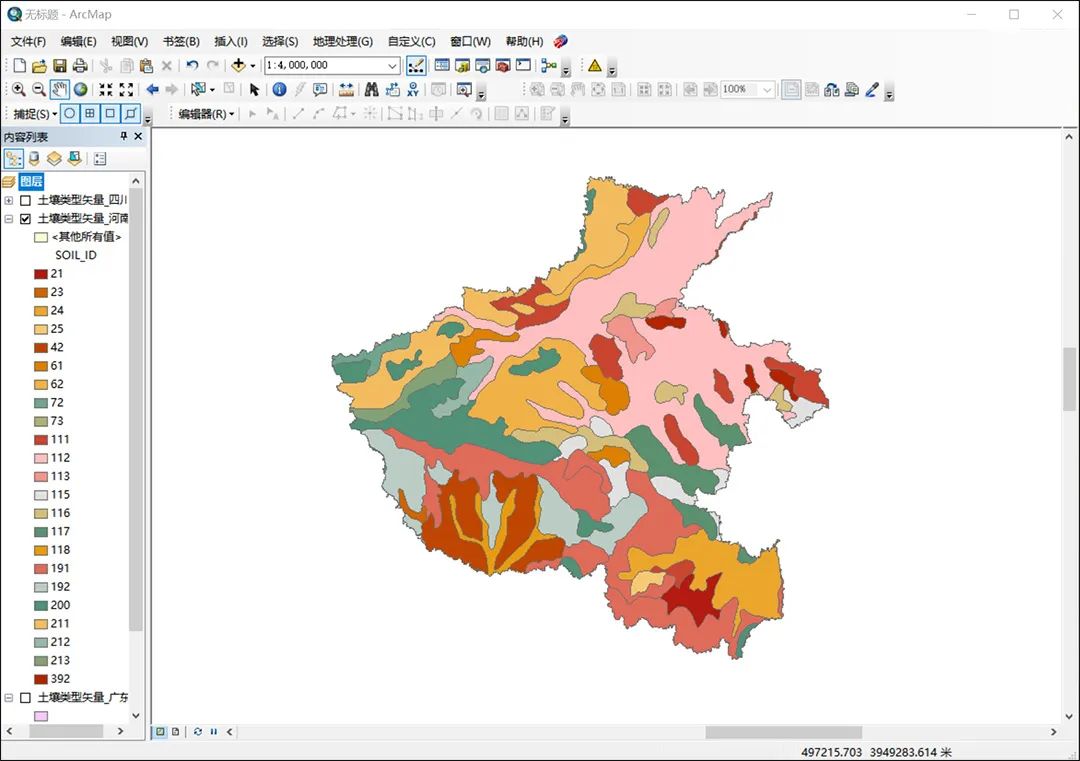Click the color swatch for soil 200

click(x=41, y=605)
